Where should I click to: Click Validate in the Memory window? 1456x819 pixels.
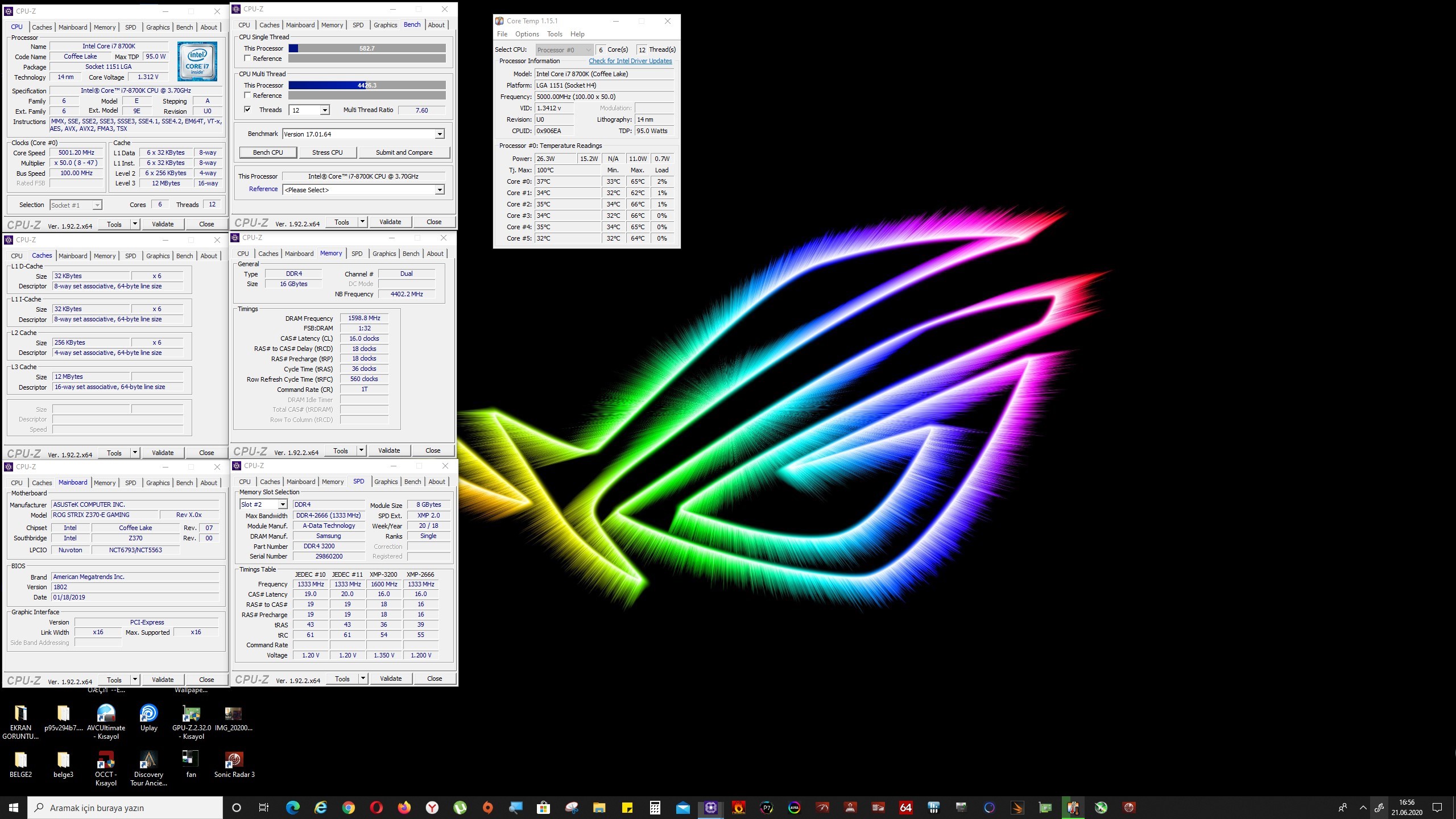tap(389, 450)
